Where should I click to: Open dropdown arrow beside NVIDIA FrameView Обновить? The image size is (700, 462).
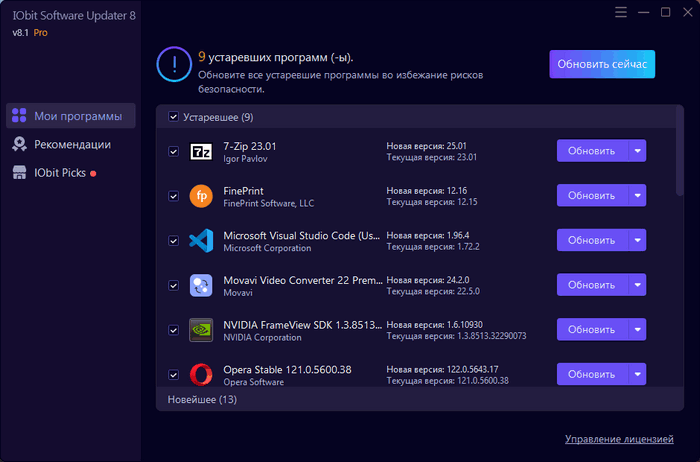tap(638, 329)
